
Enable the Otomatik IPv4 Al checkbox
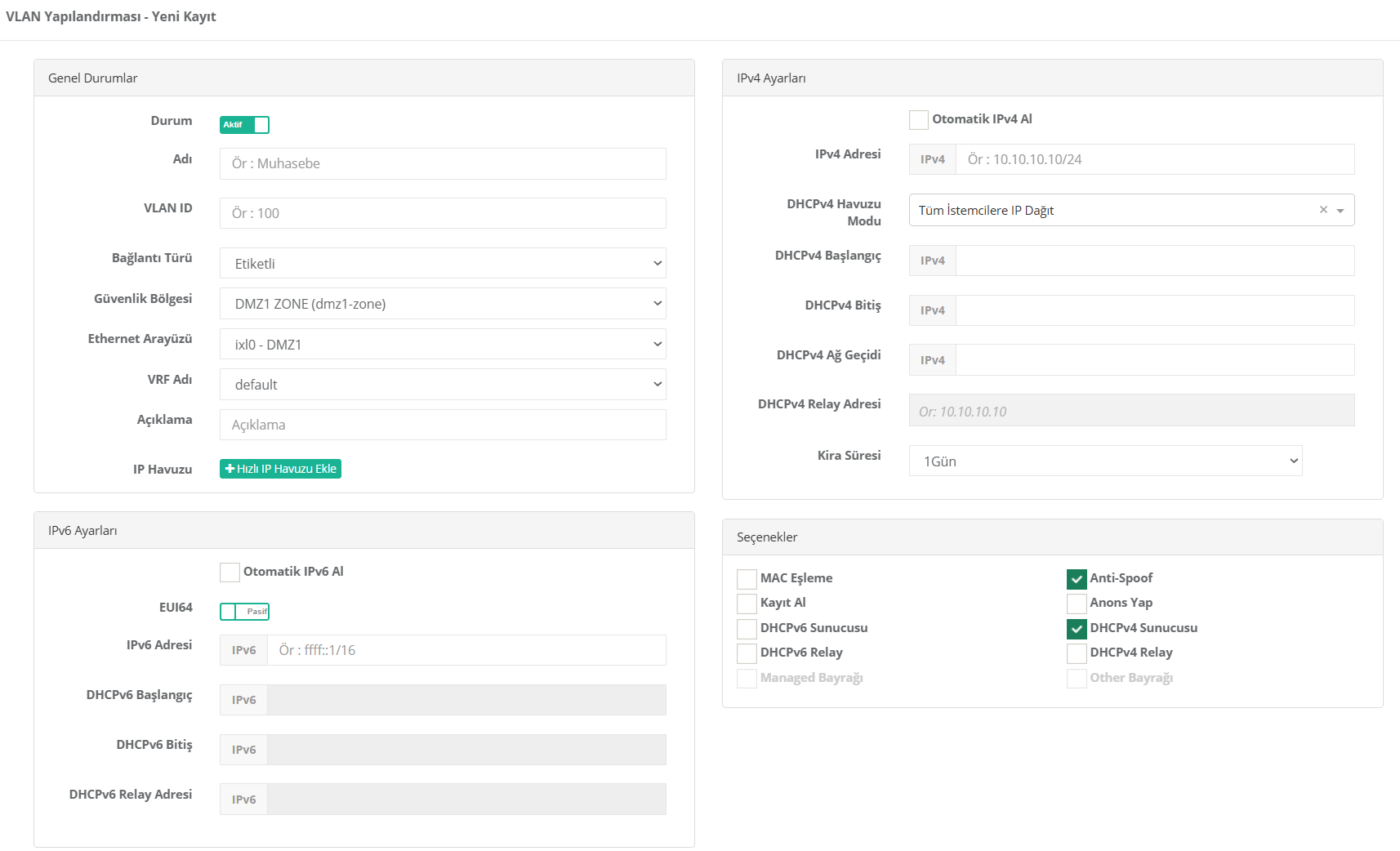click(x=919, y=120)
